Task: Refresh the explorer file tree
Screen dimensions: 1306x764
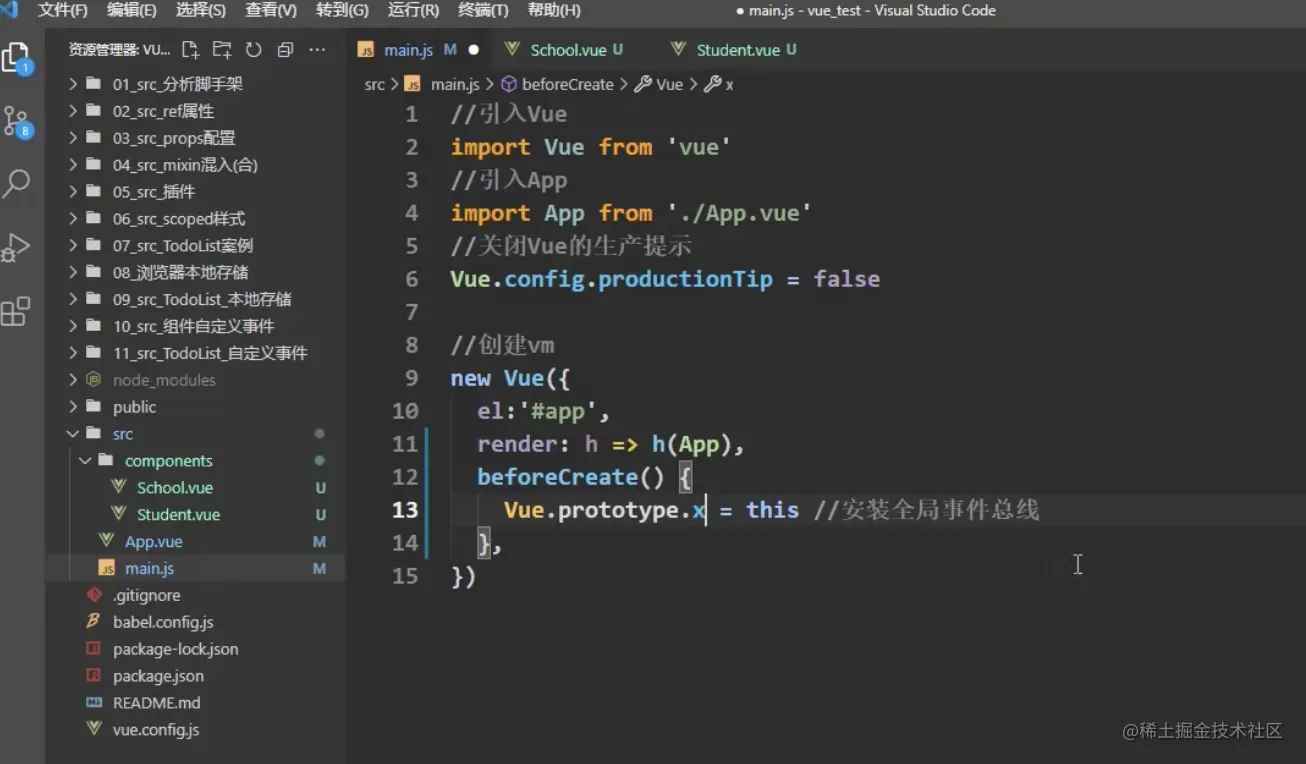Action: coord(253,49)
